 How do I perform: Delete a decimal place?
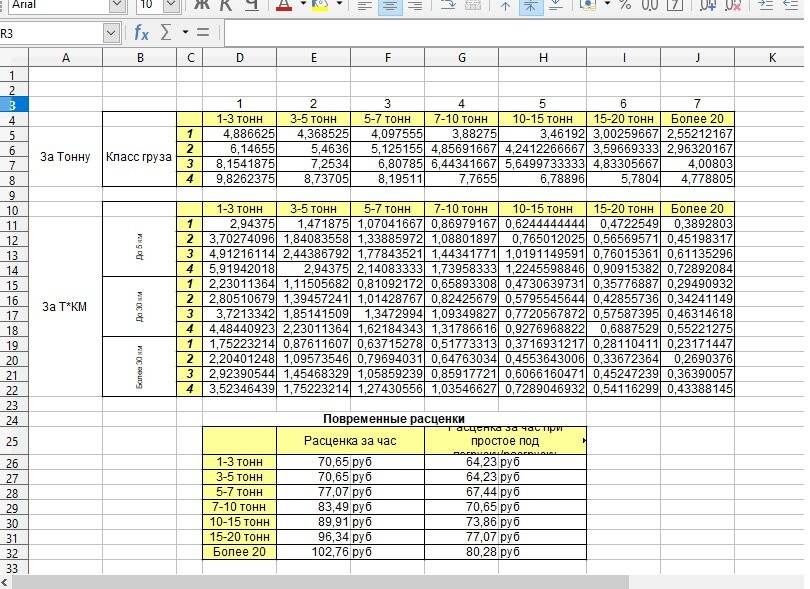[733, 5]
